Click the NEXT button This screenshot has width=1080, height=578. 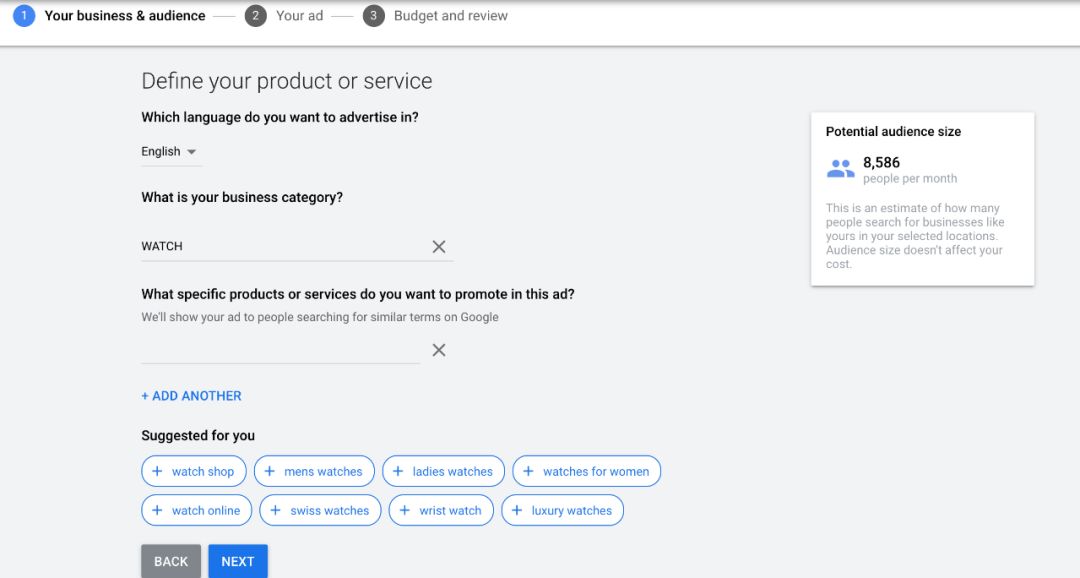click(238, 561)
